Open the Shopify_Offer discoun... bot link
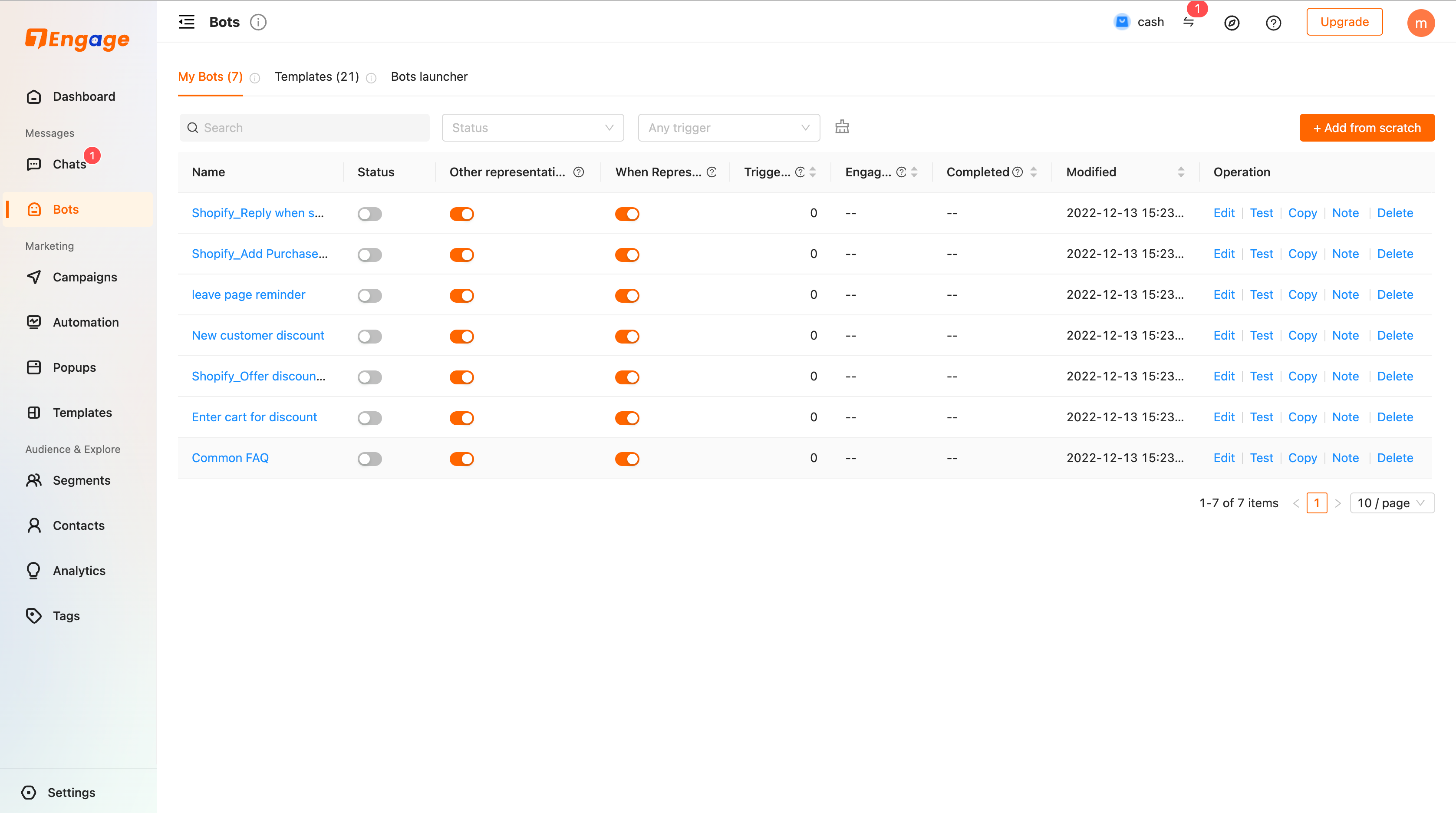This screenshot has height=813, width=1456. [x=258, y=376]
